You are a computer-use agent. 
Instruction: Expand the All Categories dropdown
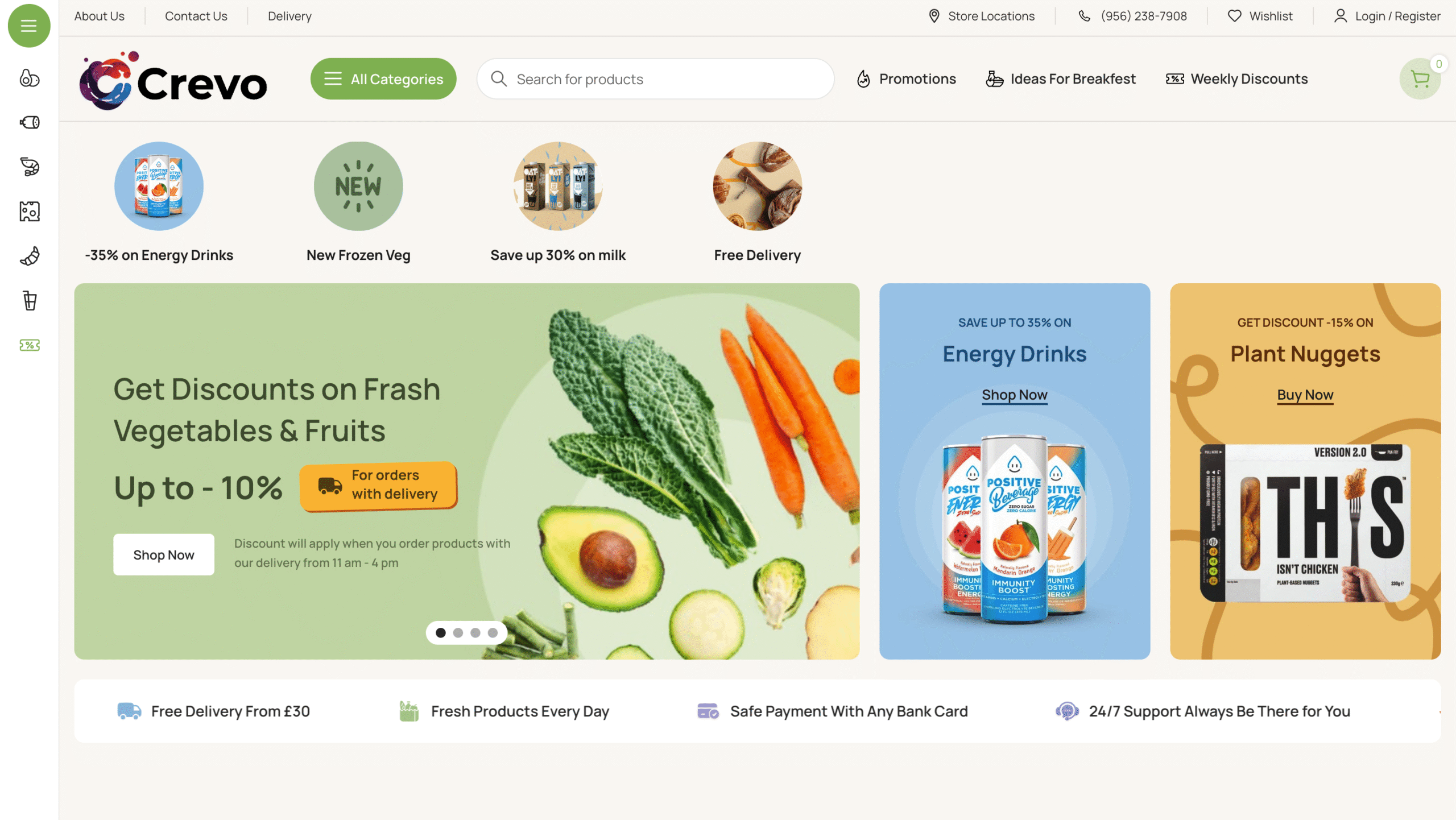click(x=383, y=79)
